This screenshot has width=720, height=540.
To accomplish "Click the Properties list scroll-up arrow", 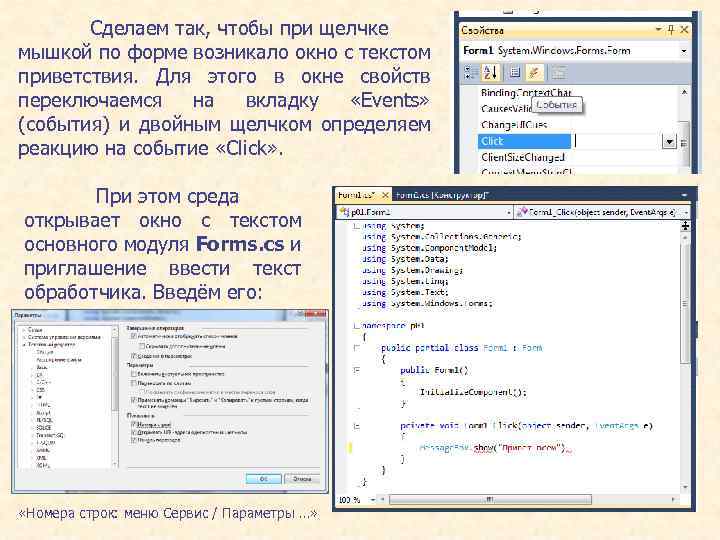I will point(684,92).
